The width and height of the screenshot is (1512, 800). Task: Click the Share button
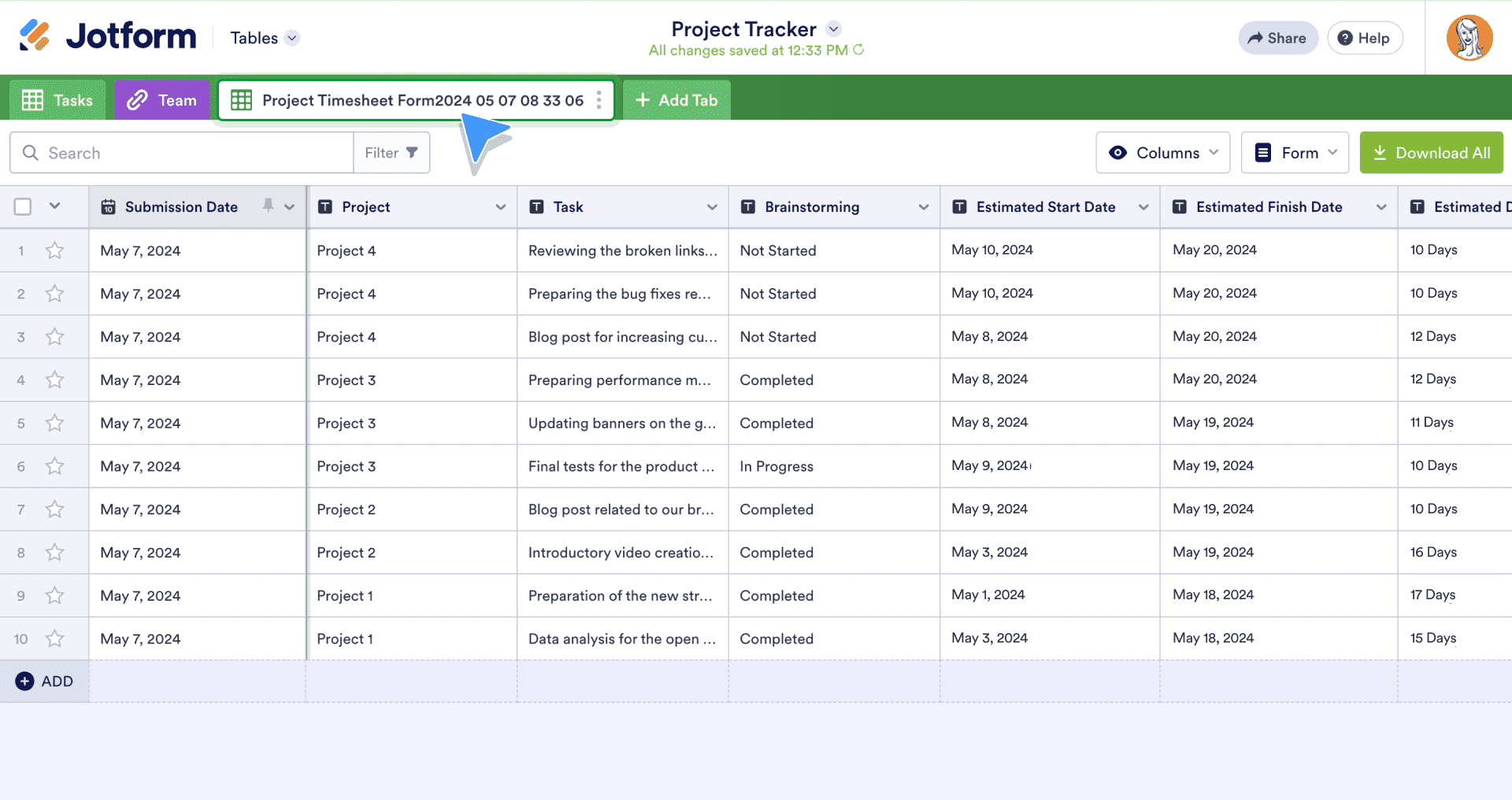[1277, 38]
